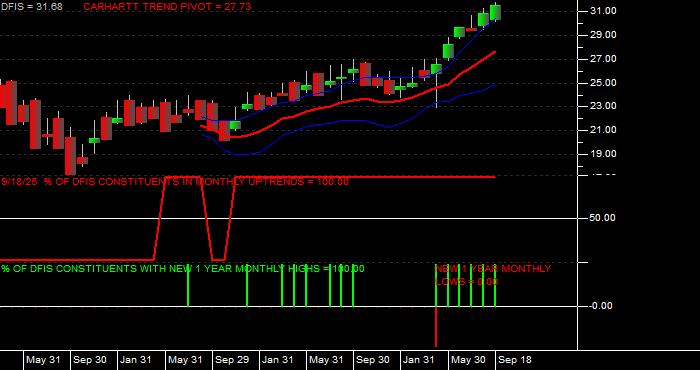Click the 21.00 price axis label
Image resolution: width=700 pixels, height=370 pixels.
[604, 130]
